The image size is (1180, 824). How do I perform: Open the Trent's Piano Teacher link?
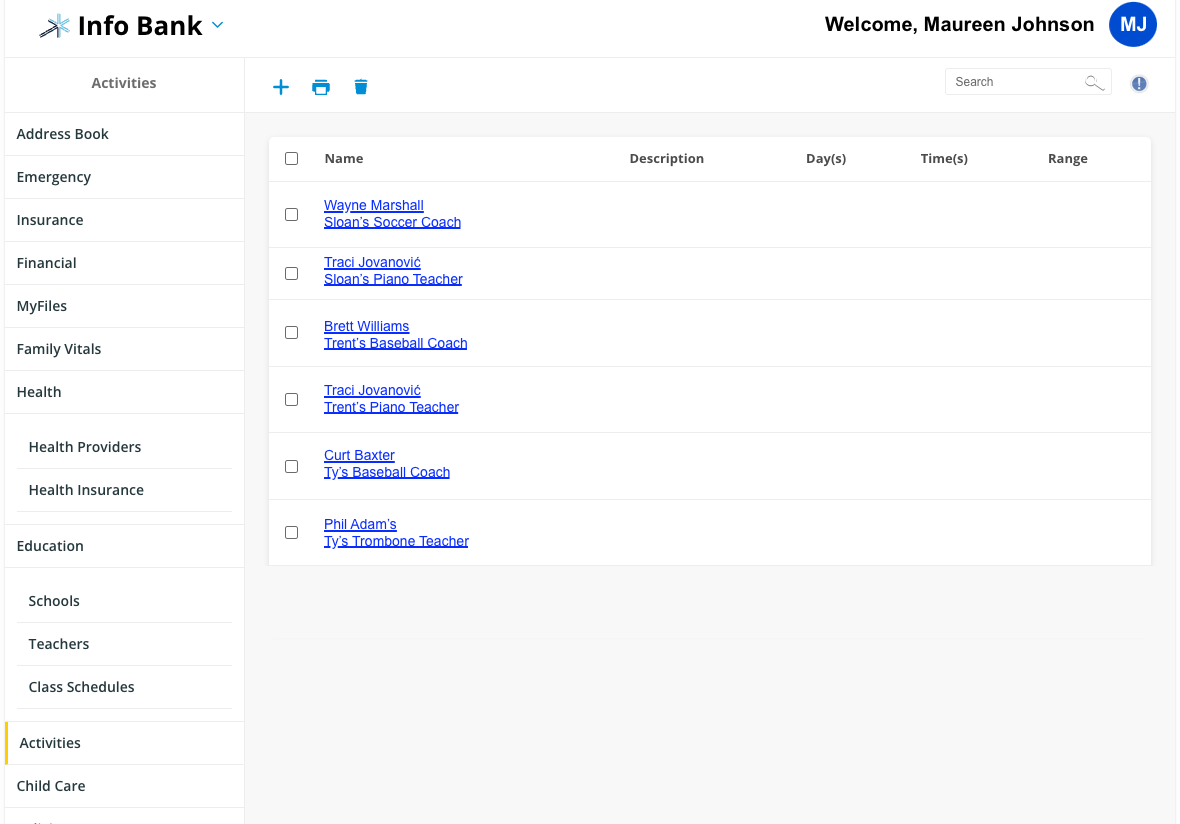(391, 407)
